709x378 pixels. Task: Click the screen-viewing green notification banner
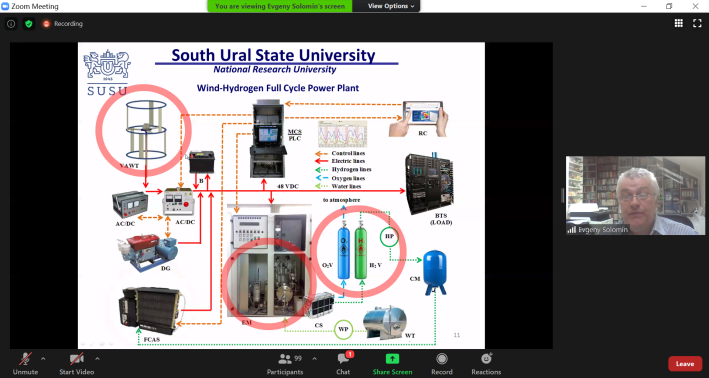point(280,6)
